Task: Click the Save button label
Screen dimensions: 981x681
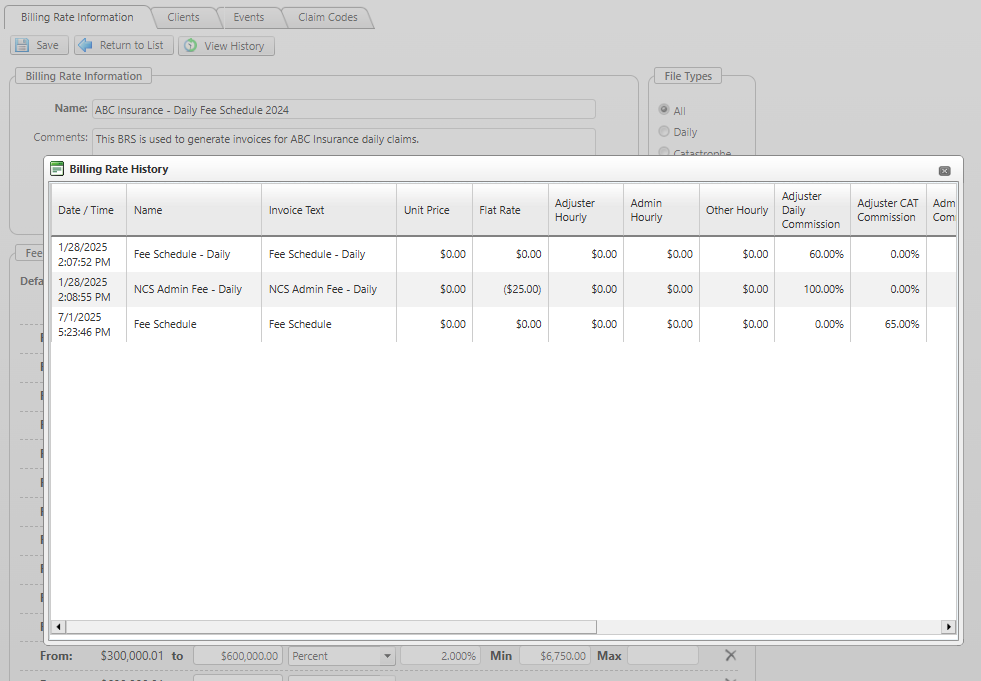Action: pyautogui.click(x=48, y=45)
